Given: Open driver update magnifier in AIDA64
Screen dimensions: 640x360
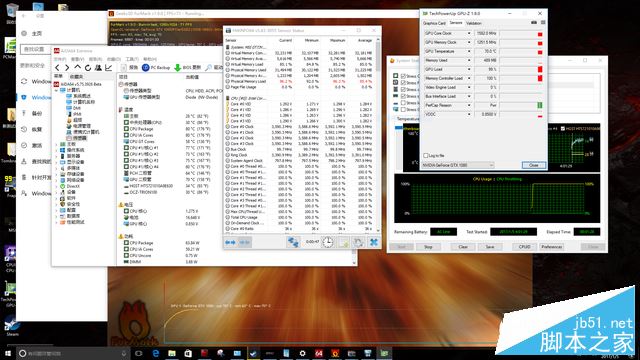Looking at the screenshot, I should (209, 68).
